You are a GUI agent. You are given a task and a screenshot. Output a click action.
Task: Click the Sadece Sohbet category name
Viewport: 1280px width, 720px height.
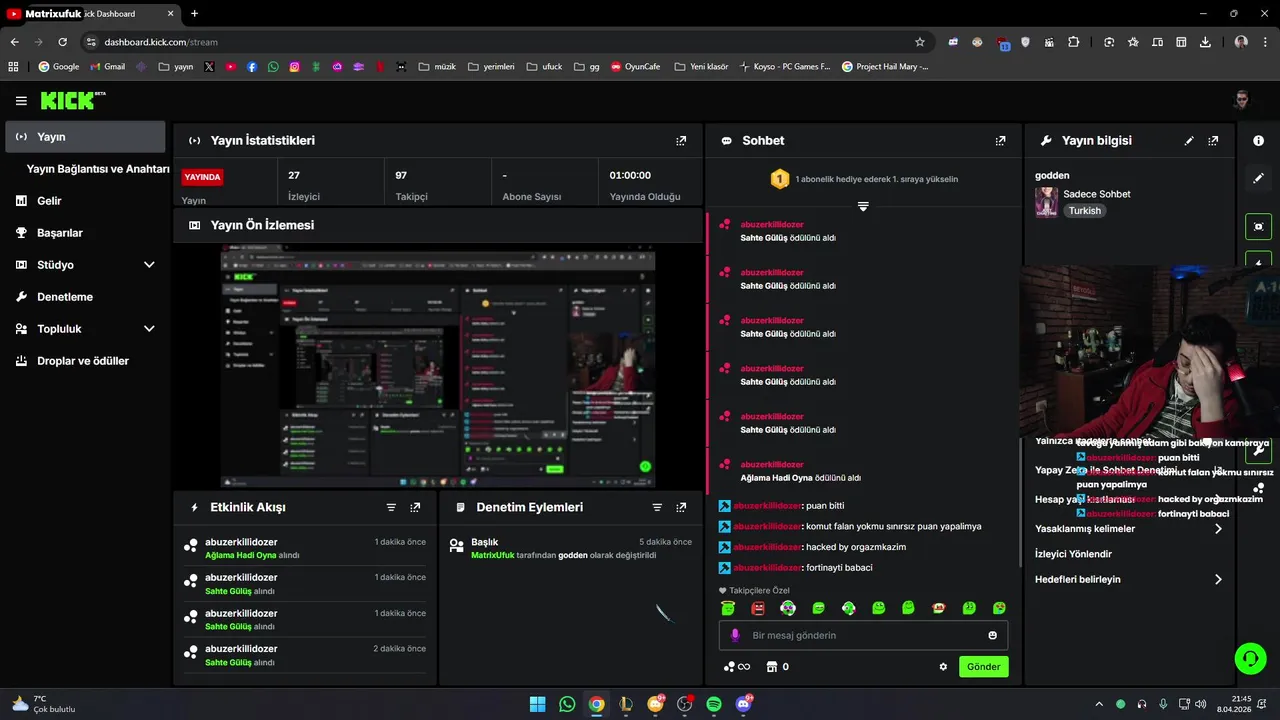(x=1097, y=194)
